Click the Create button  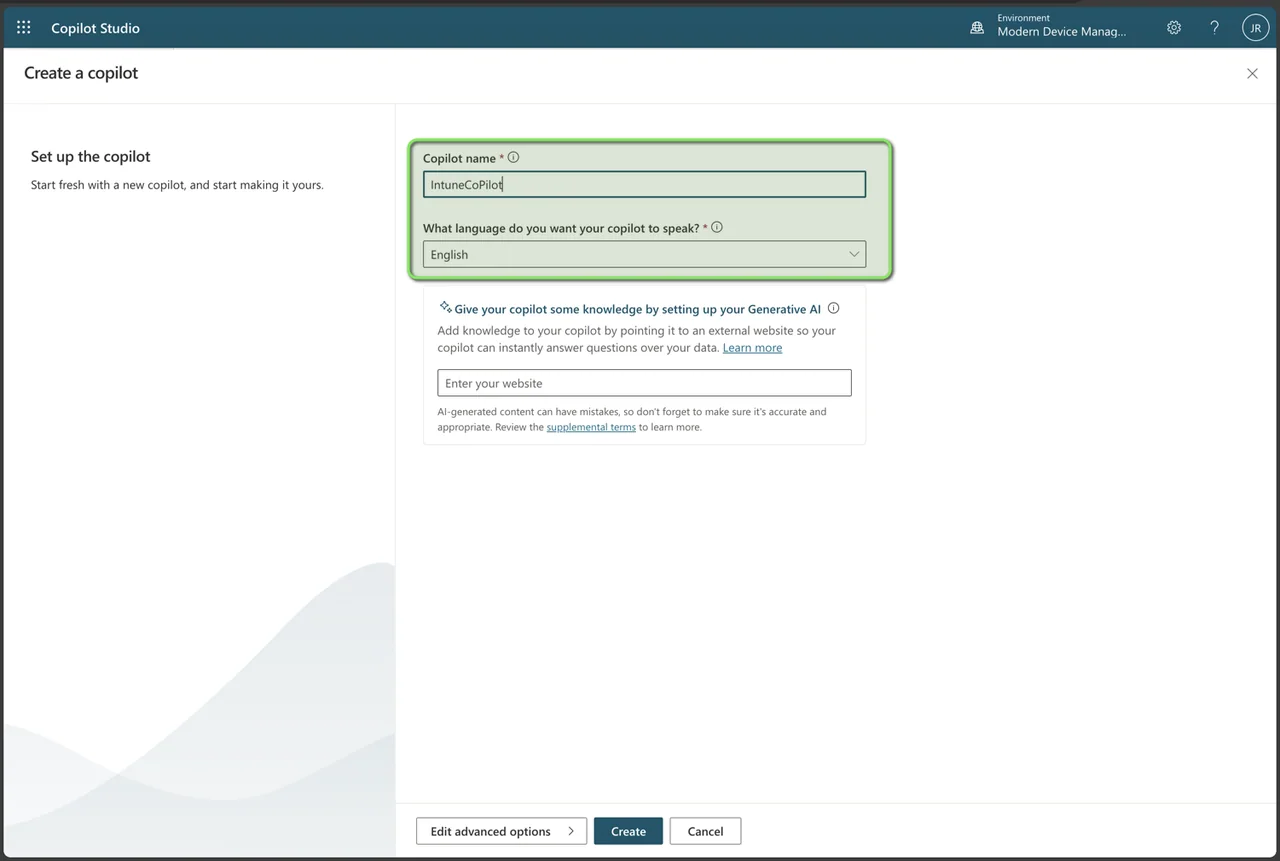(x=628, y=831)
